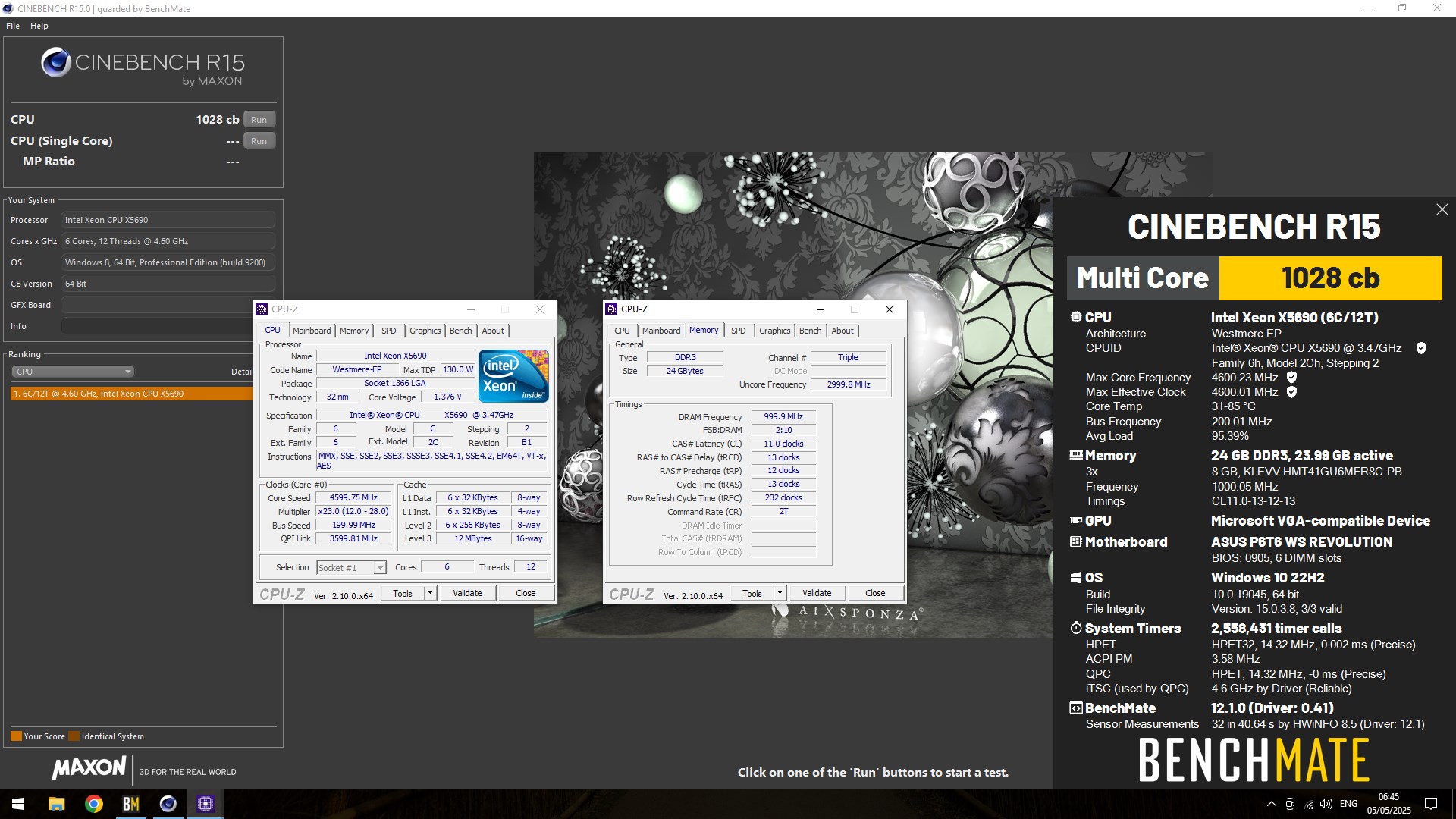Click the GFX Board field
The image size is (1456, 819).
pyautogui.click(x=168, y=305)
